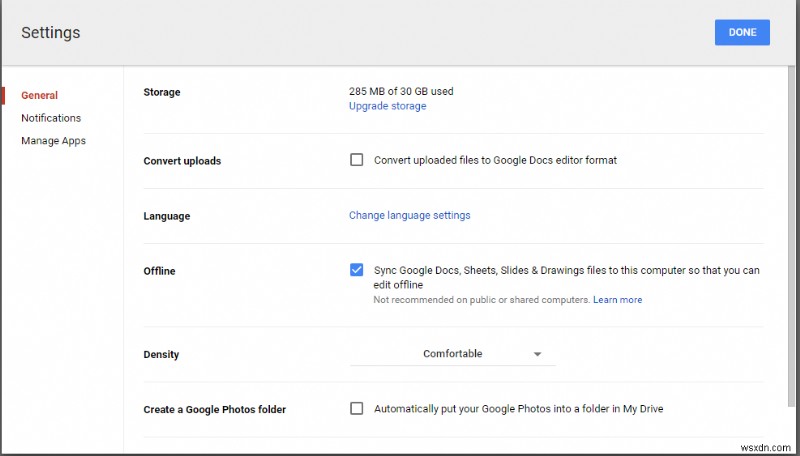The image size is (800, 456).
Task: Follow the Upgrade storage link
Action: (x=387, y=106)
